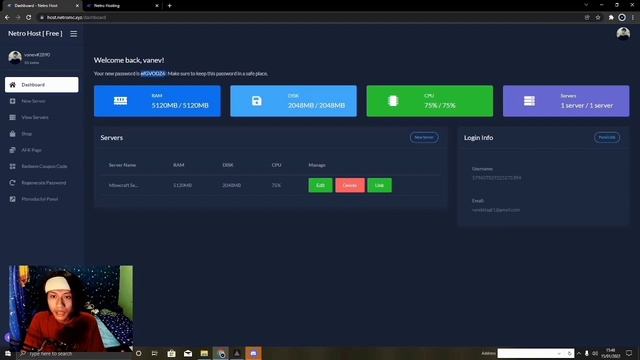Image resolution: width=640 pixels, height=360 pixels.
Task: Click the Login Info username value
Action: click(496, 178)
